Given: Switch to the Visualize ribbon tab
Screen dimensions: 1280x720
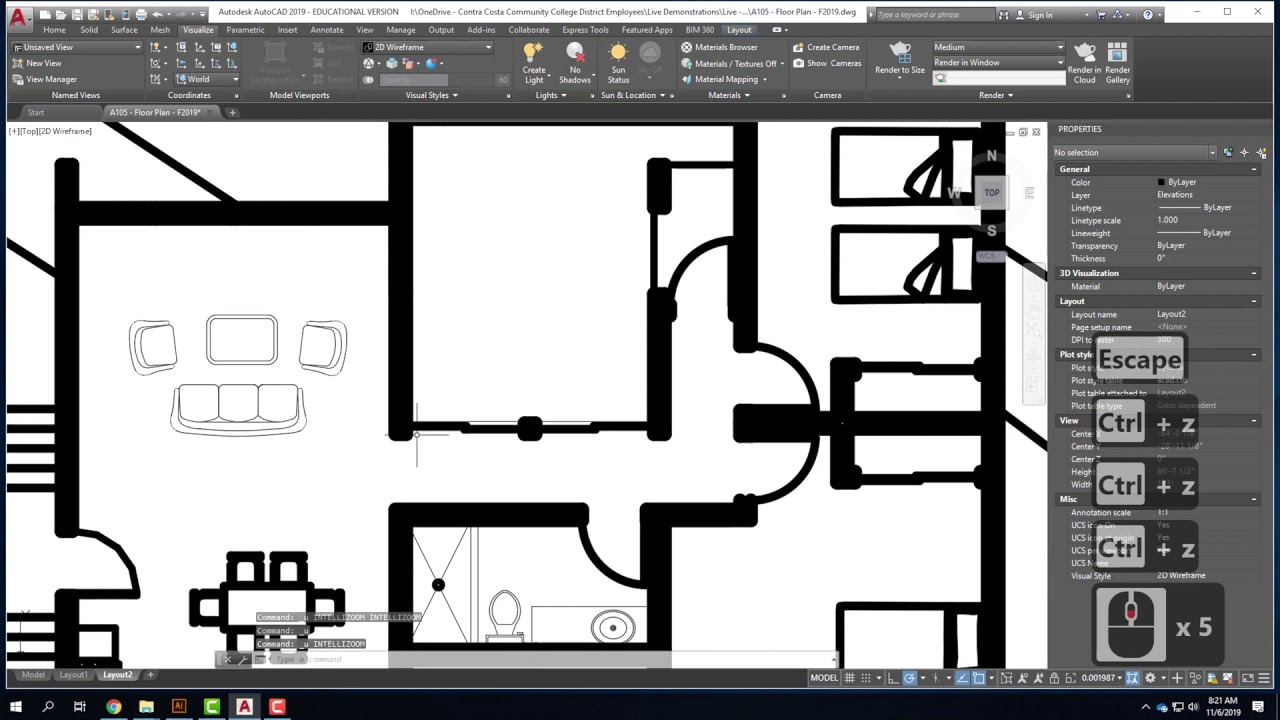Looking at the screenshot, I should 197,30.
